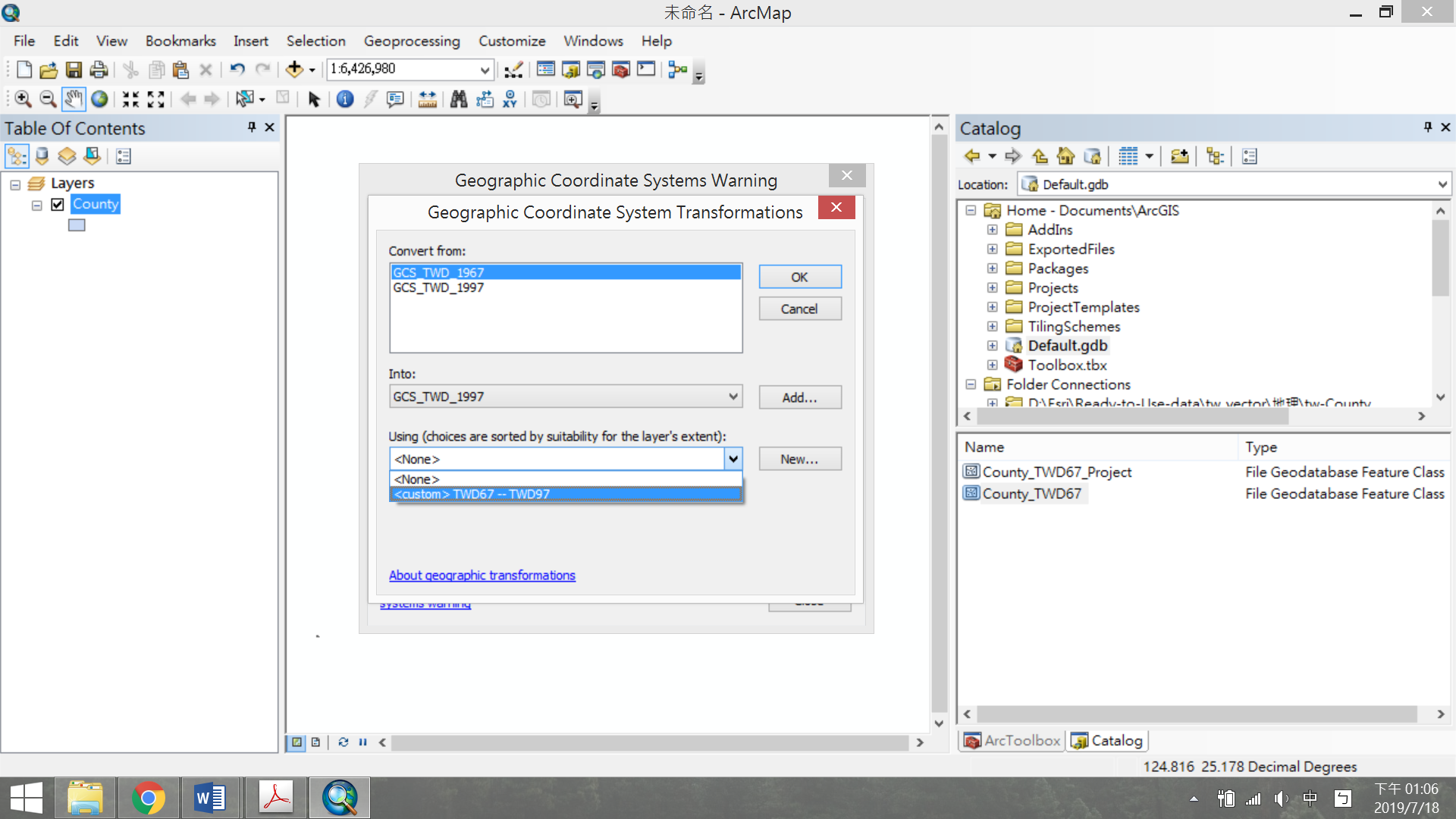Collapse the County layer node

pos(36,206)
